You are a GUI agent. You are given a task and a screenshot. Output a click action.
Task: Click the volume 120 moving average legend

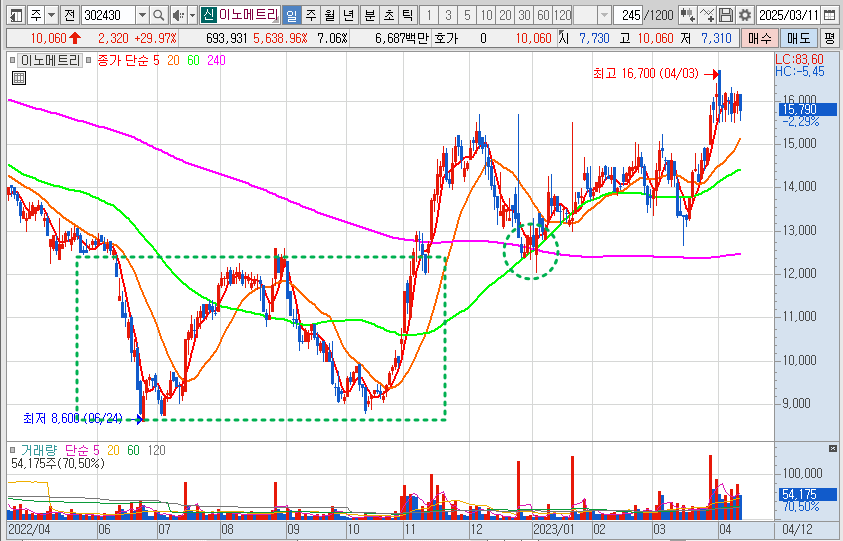pos(156,450)
